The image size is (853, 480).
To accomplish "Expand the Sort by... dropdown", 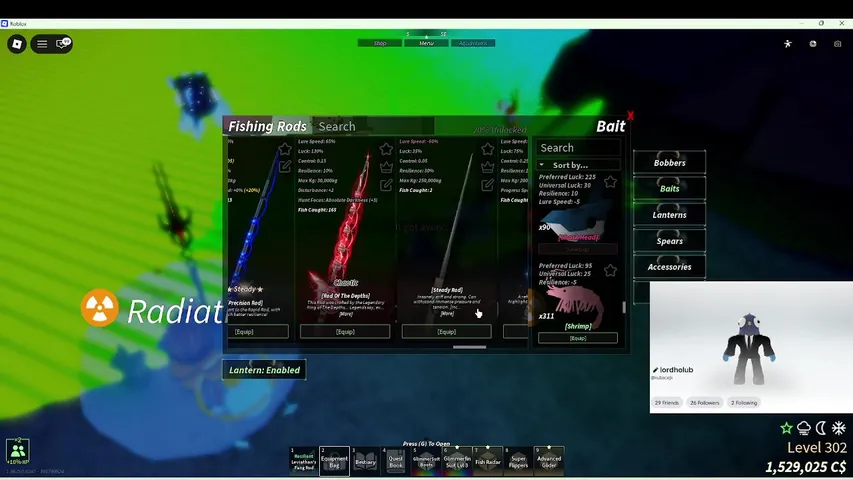I will click(578, 165).
